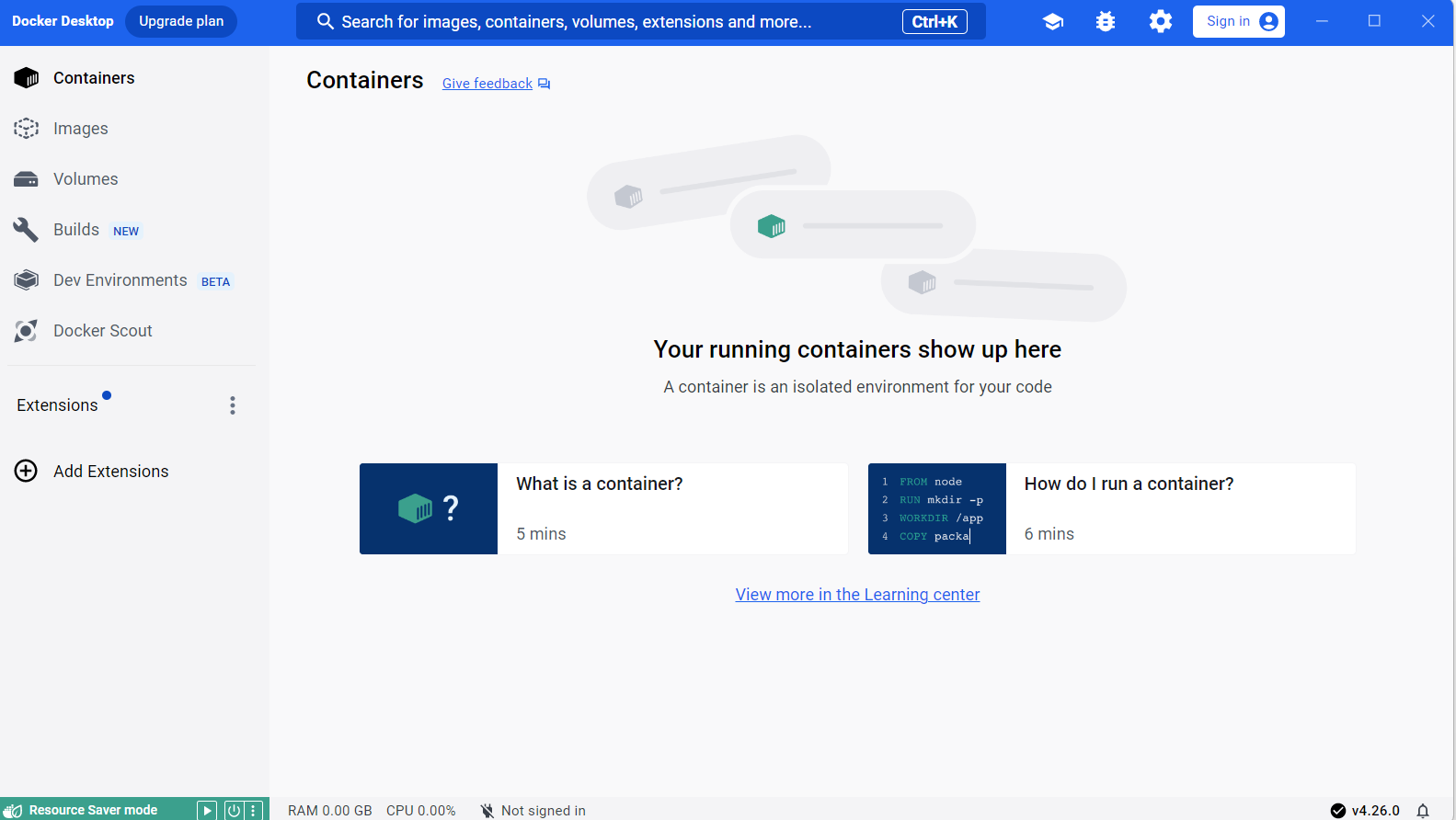Open the 'What is a container?' guide card
Screen dimensions: 1456x820
point(603,508)
